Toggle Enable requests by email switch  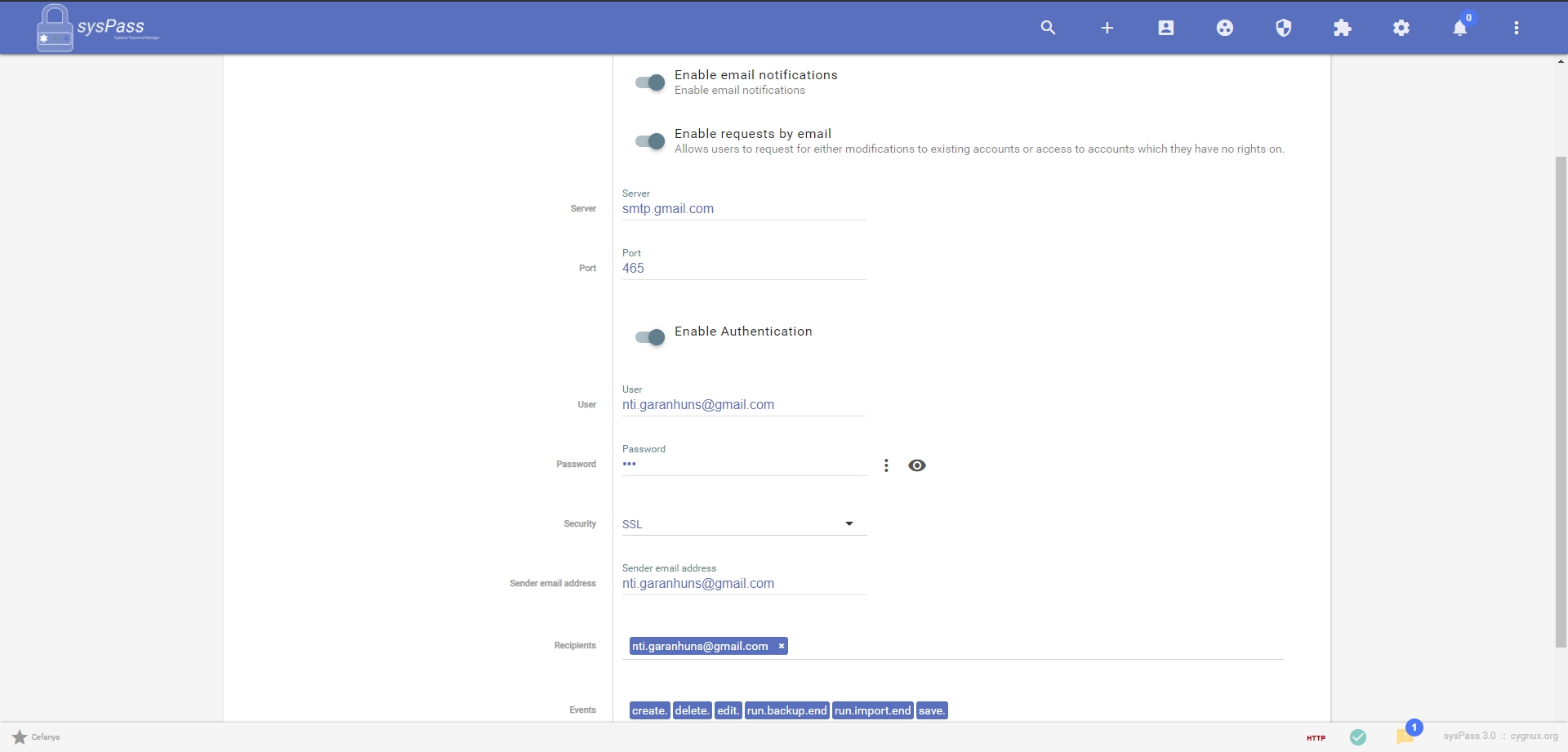point(650,140)
